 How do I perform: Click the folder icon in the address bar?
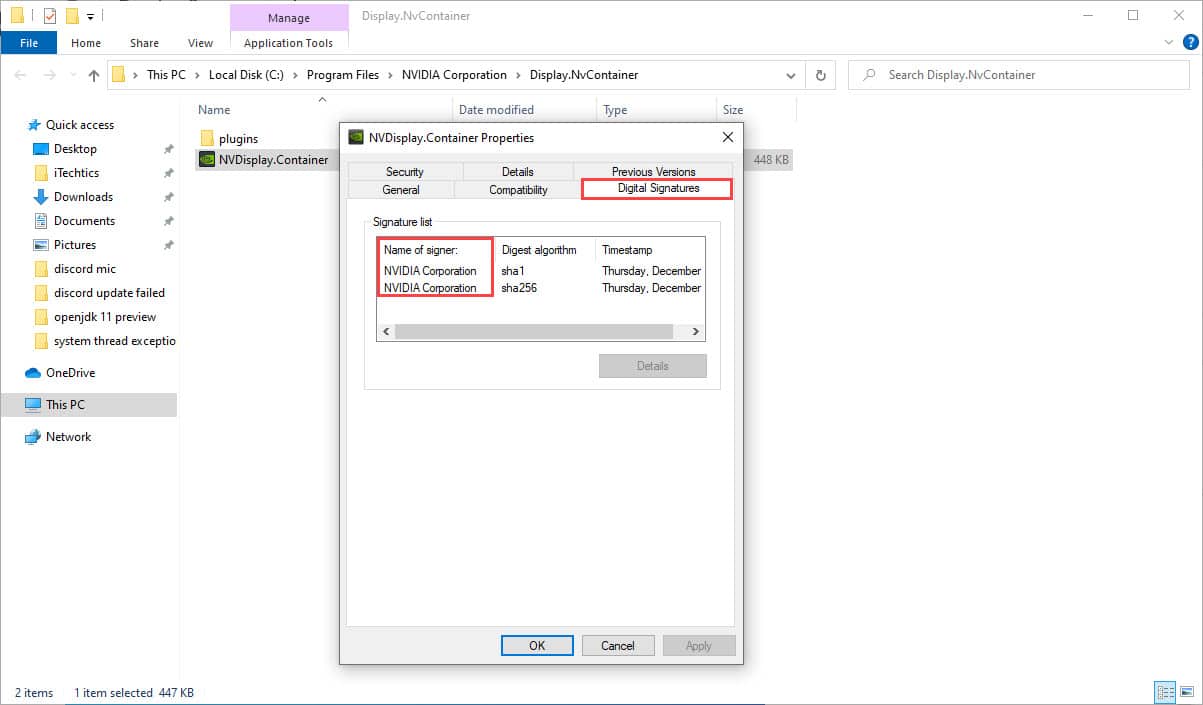tap(119, 75)
